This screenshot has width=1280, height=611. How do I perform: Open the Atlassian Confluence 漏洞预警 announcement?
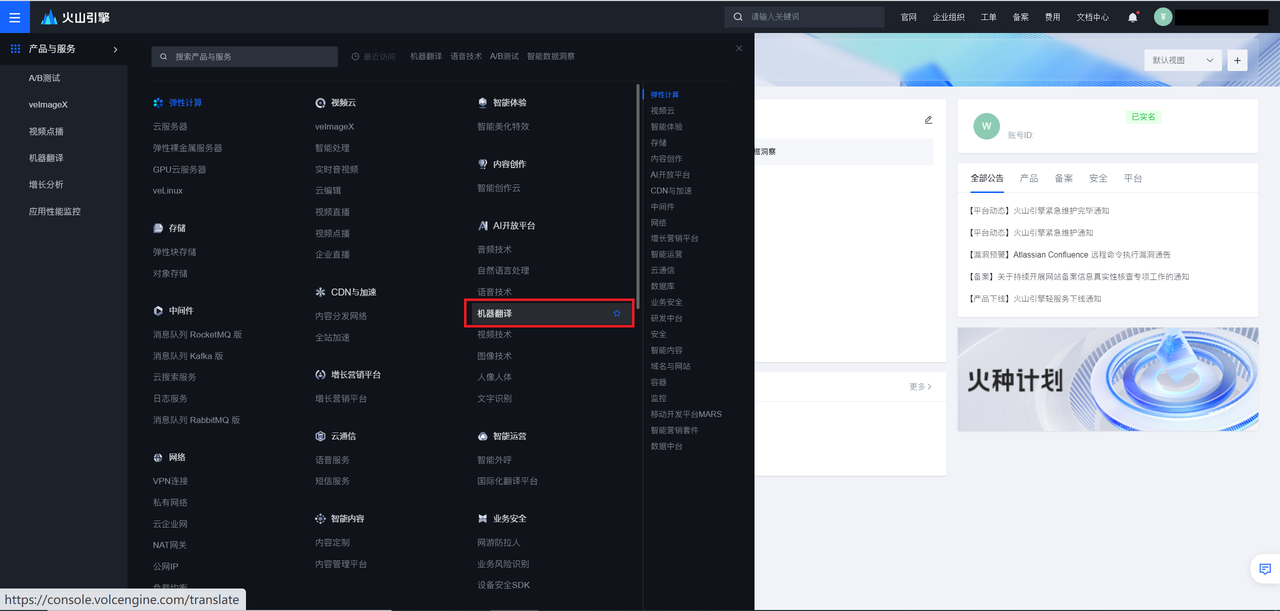(x=1070, y=255)
